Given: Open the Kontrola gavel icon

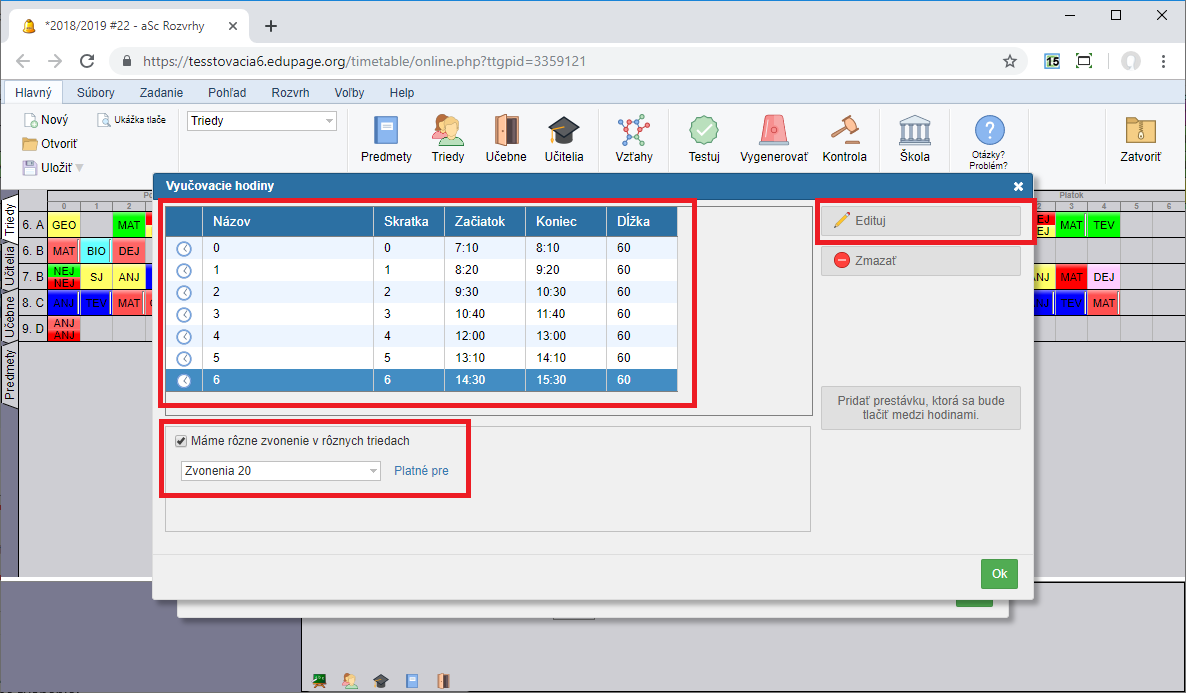Looking at the screenshot, I should click(x=844, y=139).
